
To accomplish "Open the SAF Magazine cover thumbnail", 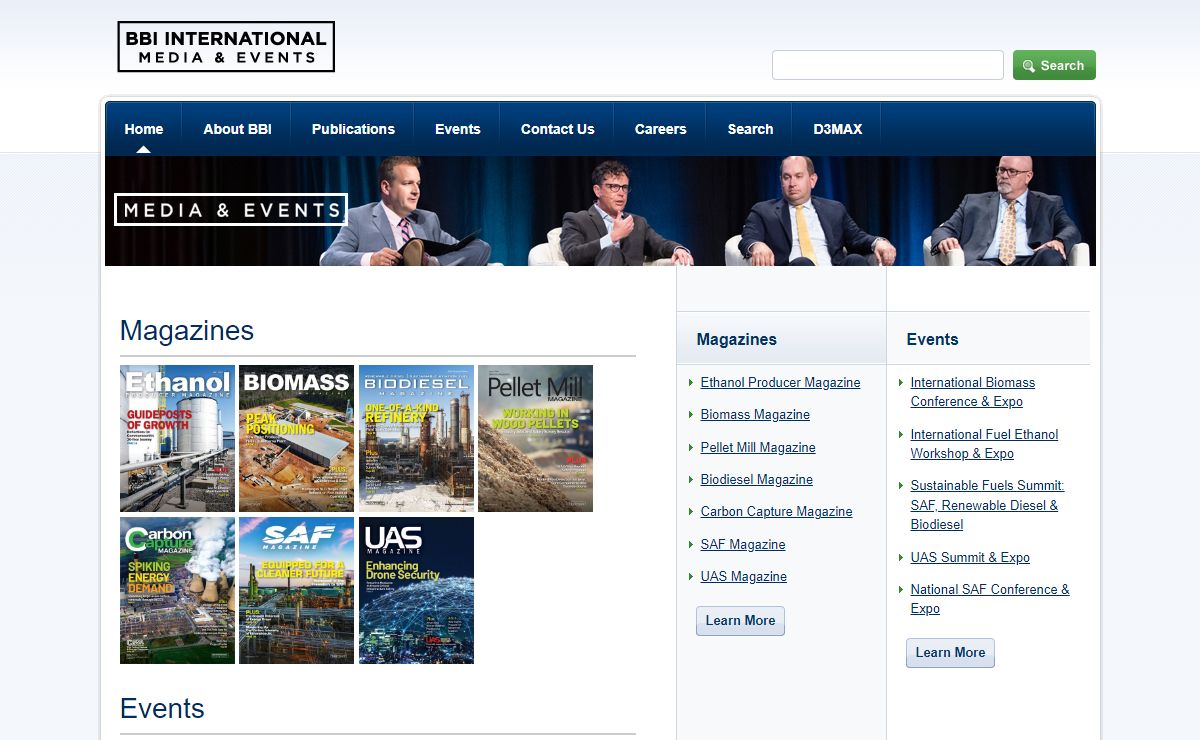I will (296, 590).
